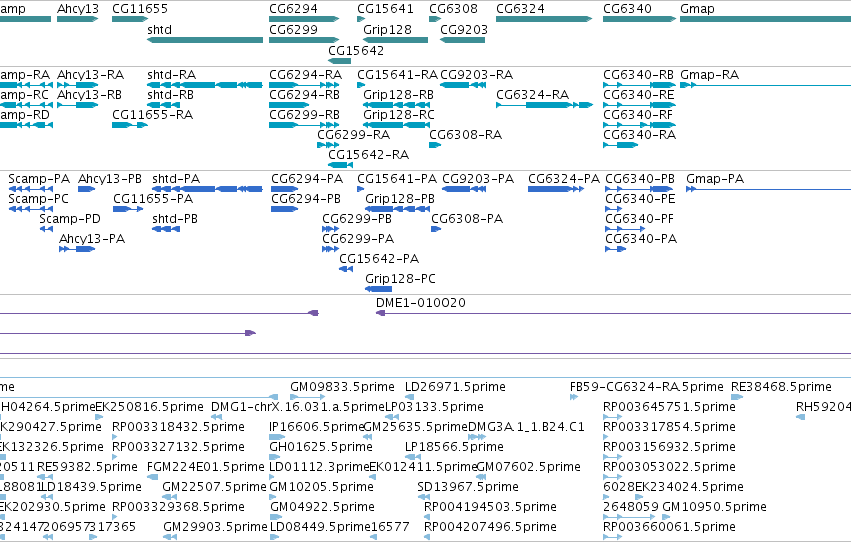851x542 pixels.
Task: Select transcript CG6299-RB label
Action: click(304, 115)
